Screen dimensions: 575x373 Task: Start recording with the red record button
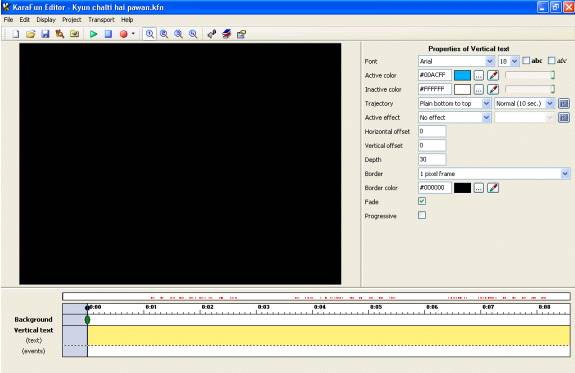124,34
